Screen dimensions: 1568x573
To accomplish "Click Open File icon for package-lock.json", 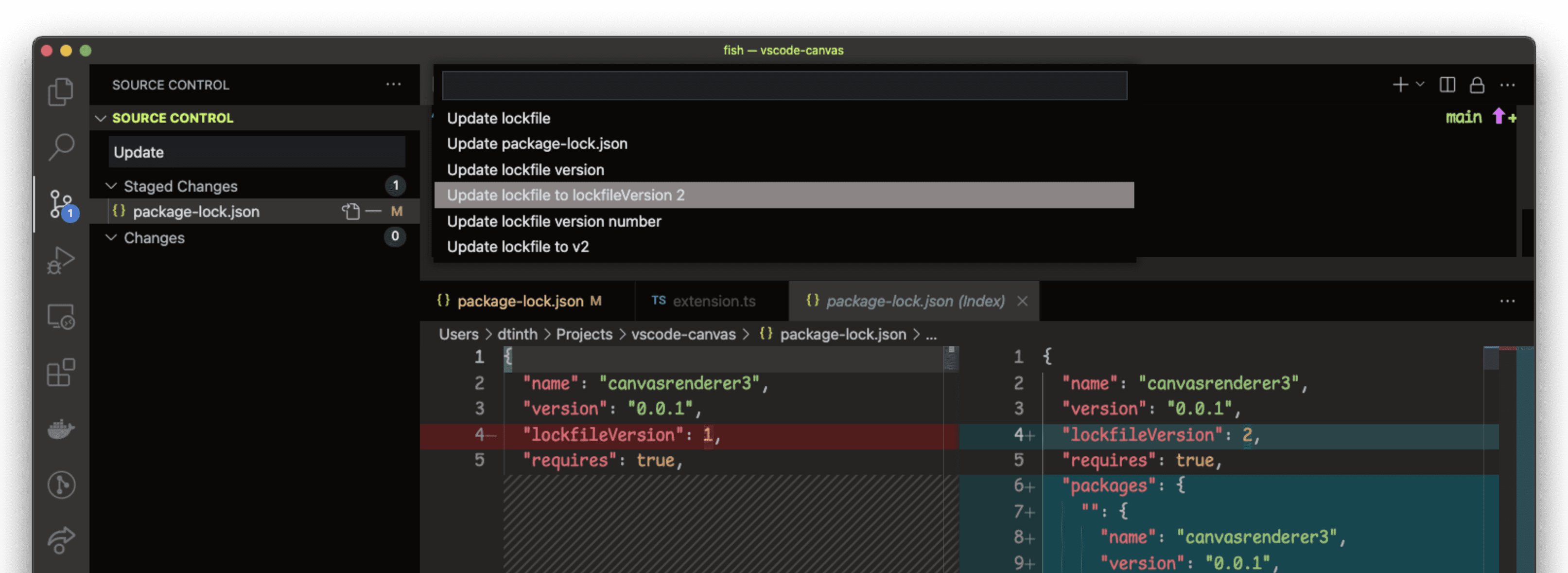I will (350, 211).
